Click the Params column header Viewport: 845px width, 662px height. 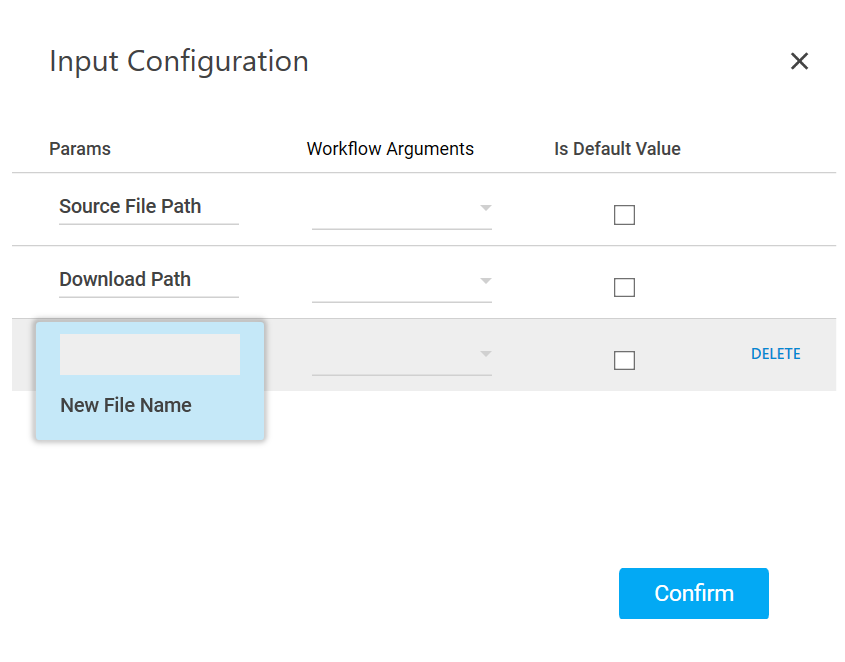tap(80, 149)
